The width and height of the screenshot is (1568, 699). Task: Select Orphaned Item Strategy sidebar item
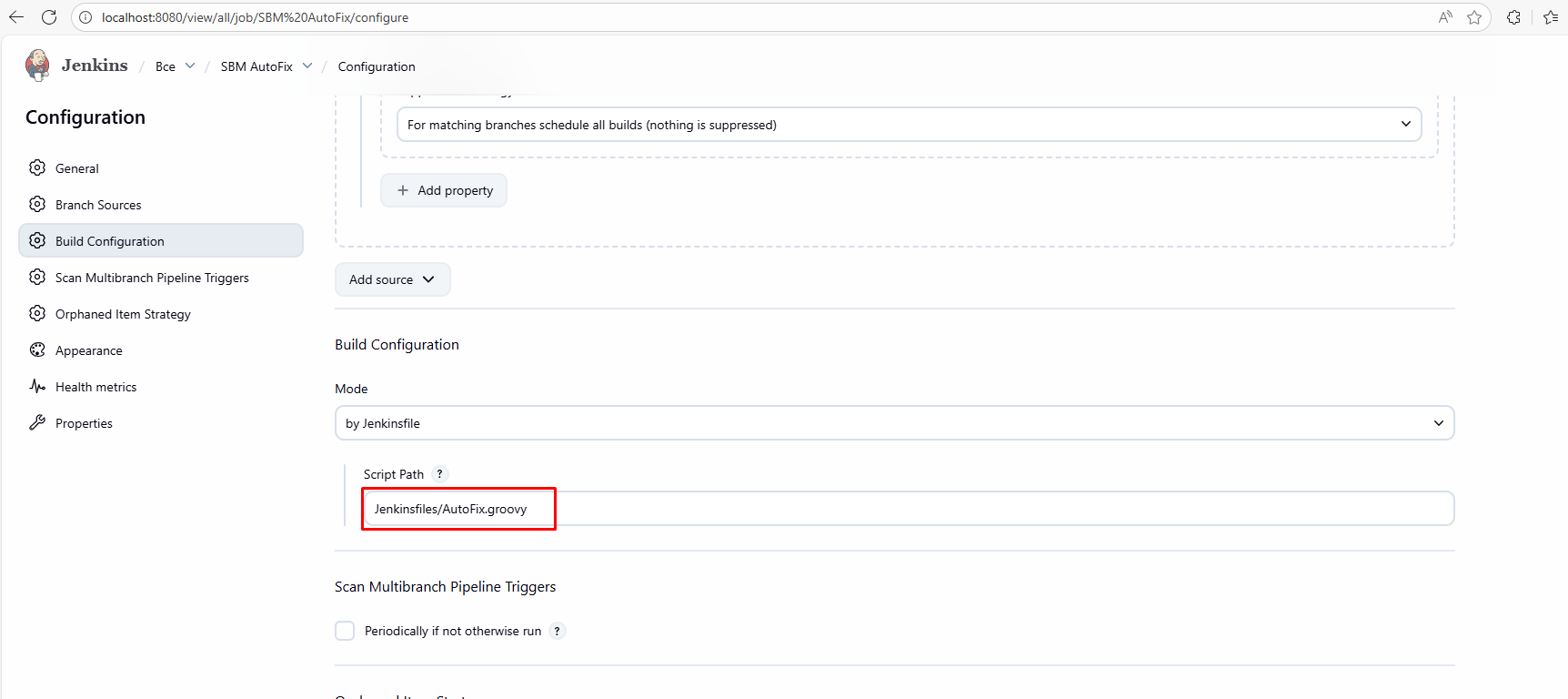pos(123,314)
